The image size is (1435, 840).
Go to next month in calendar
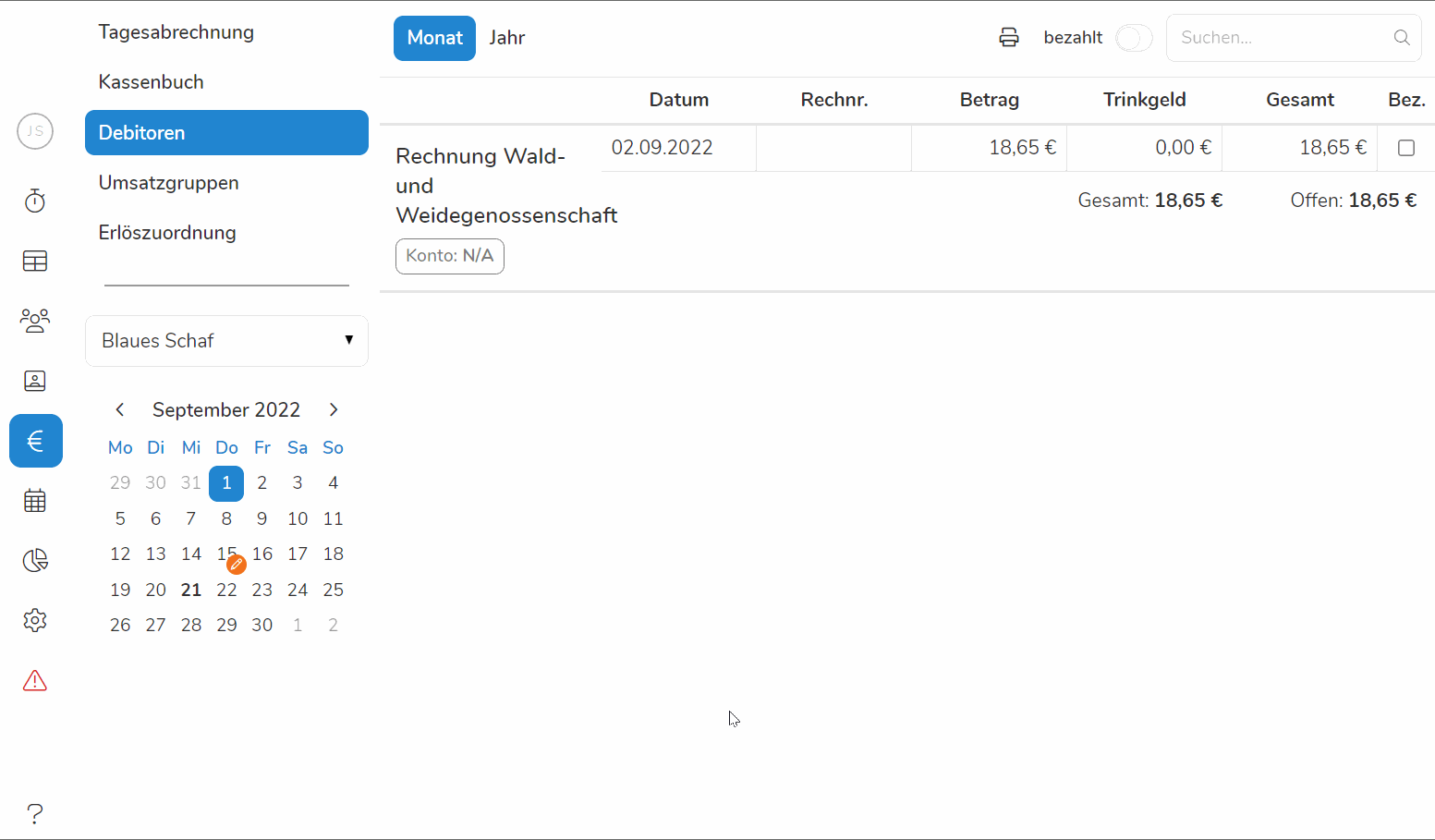point(334,409)
